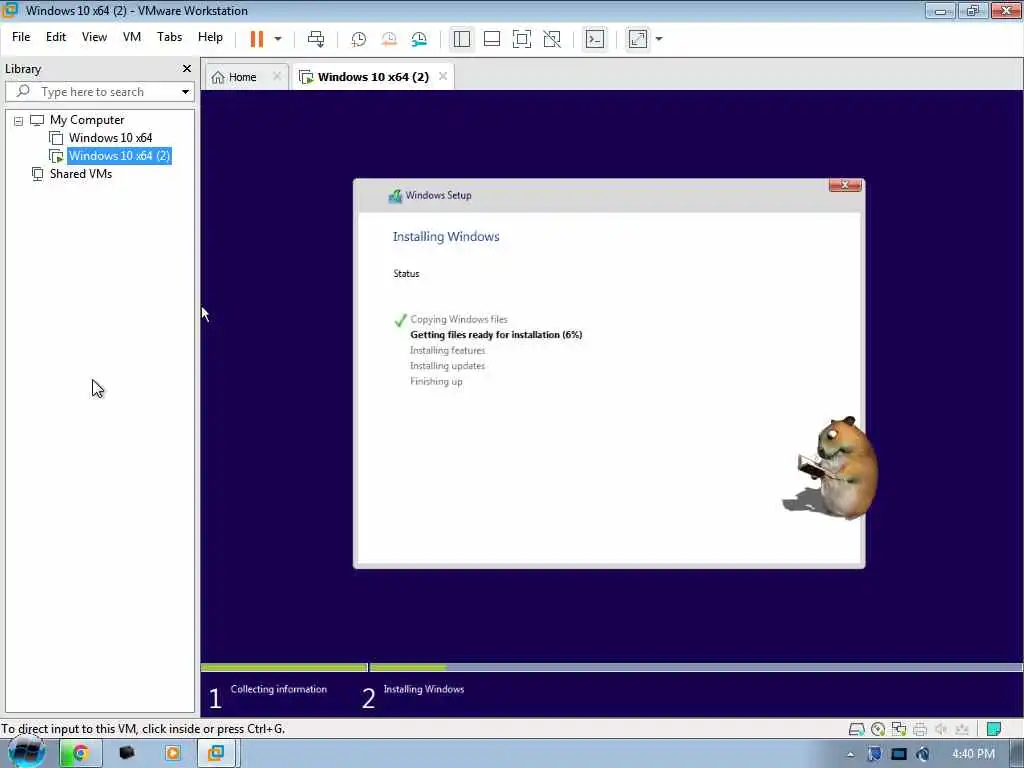Click the black taskbar app icon
This screenshot has width=1024, height=768.
127,754
